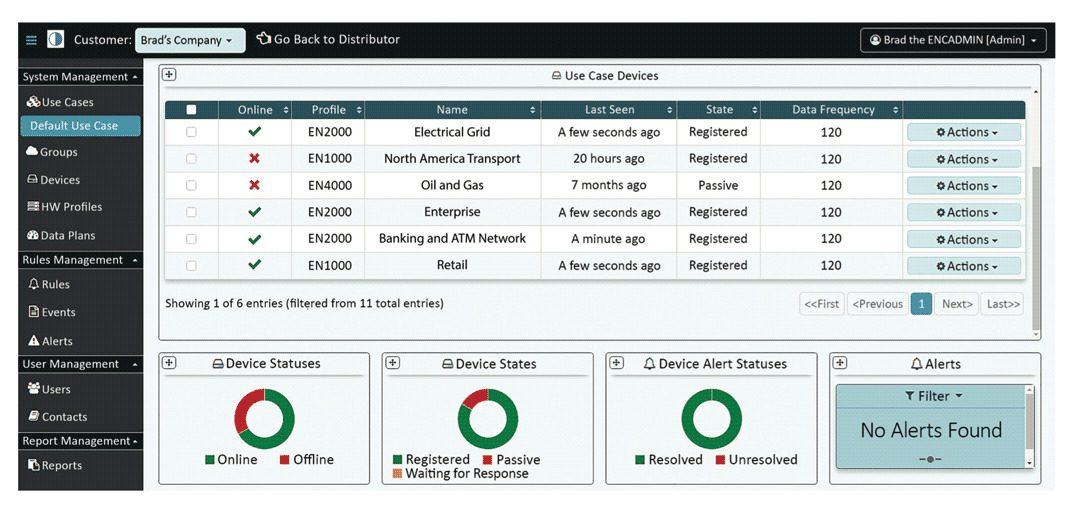Click the app logo icon in header
Screen dimensions: 1080x505
[55, 40]
